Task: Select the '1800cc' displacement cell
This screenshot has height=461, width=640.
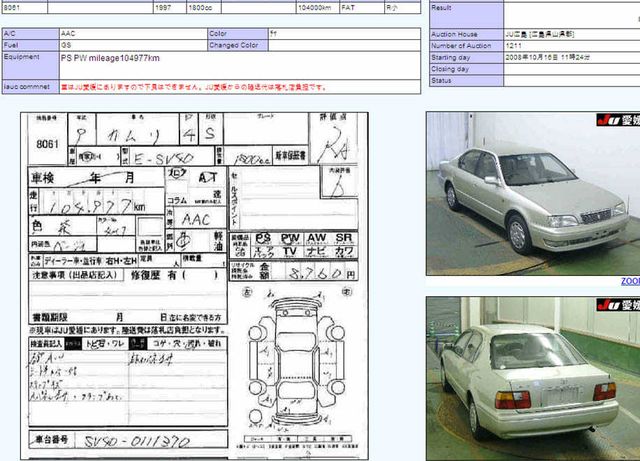Action: [204, 8]
